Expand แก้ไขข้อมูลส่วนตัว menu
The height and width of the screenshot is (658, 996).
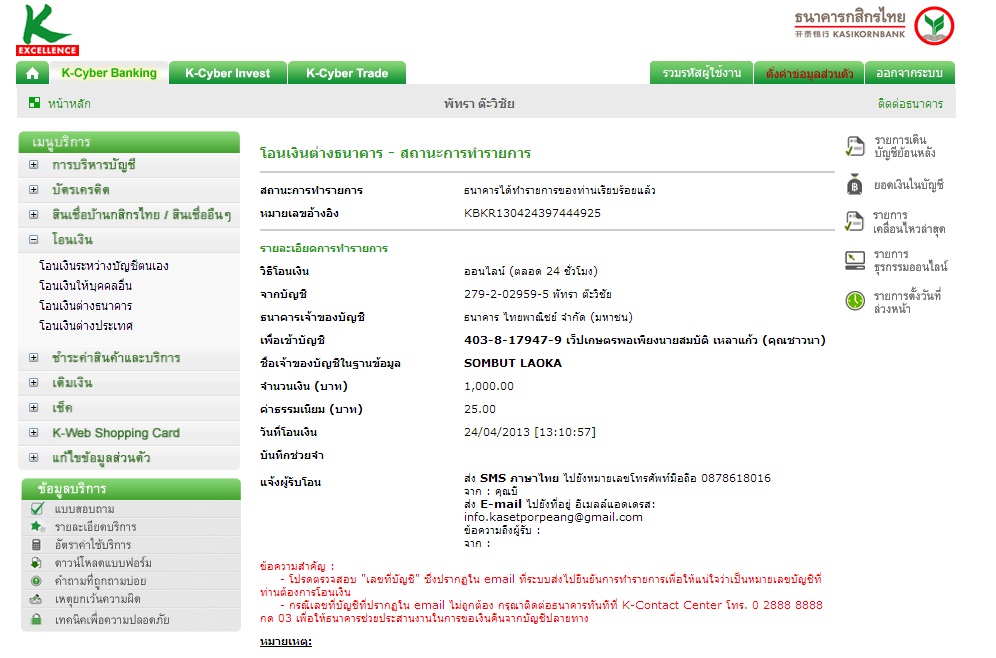coord(34,457)
